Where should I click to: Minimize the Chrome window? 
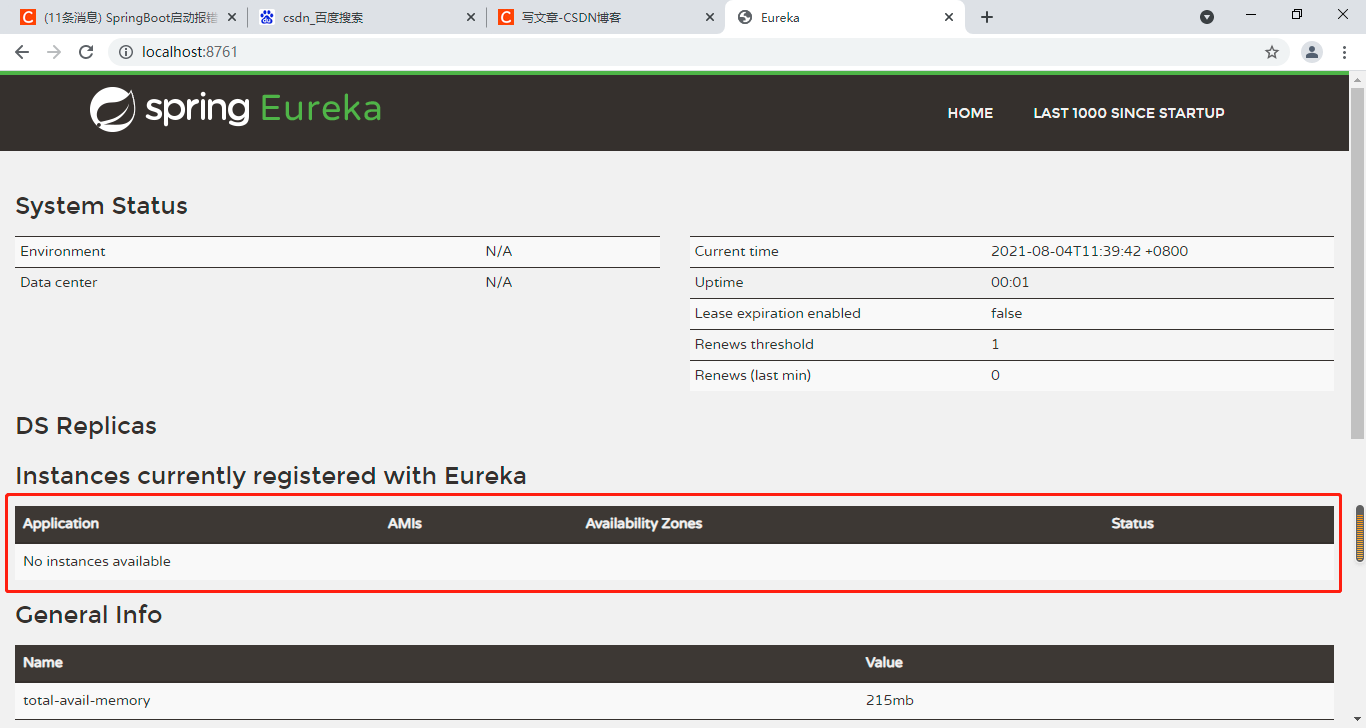[1251, 15]
